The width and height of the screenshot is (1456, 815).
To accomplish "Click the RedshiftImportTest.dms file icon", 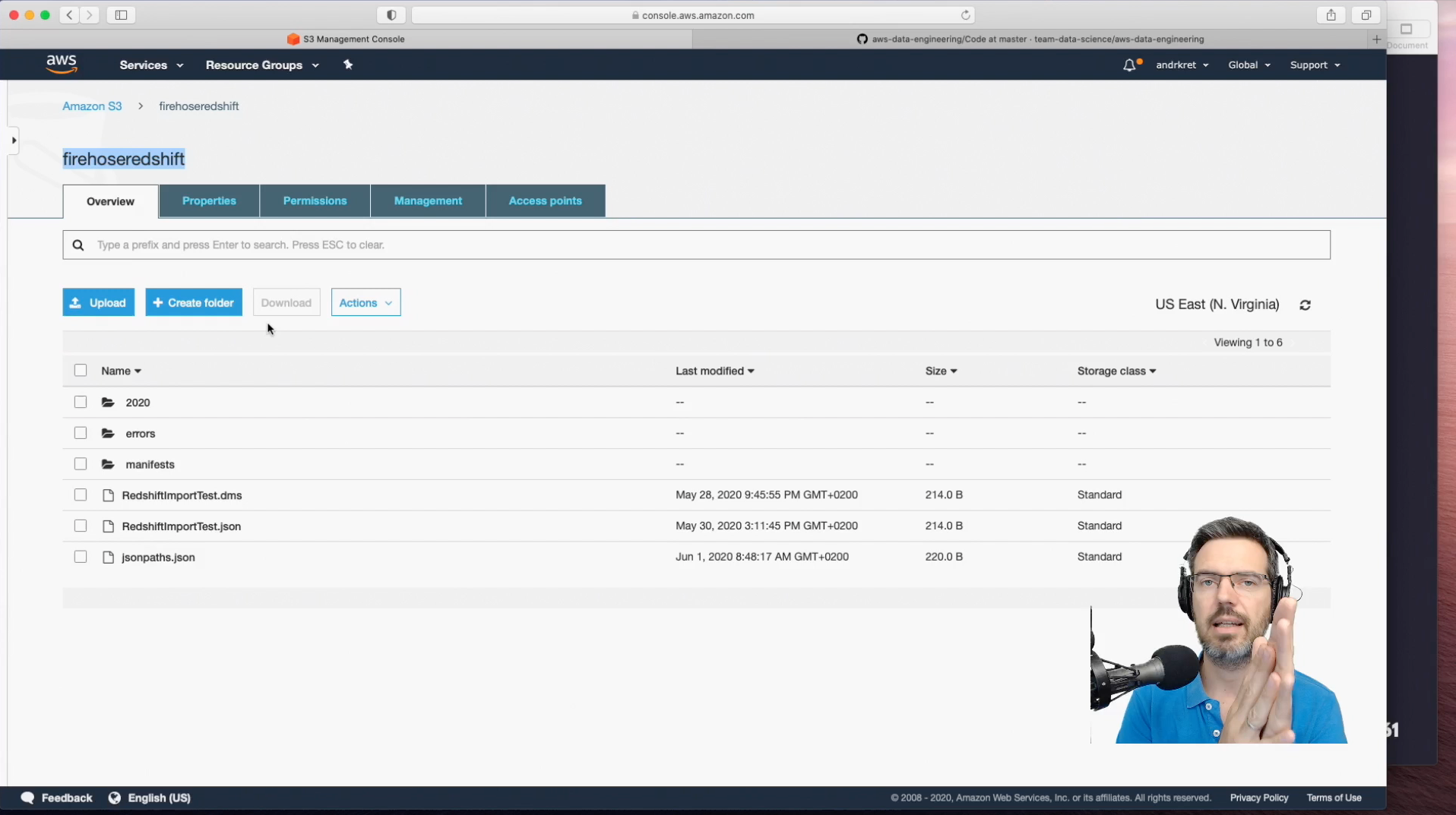I will [108, 495].
